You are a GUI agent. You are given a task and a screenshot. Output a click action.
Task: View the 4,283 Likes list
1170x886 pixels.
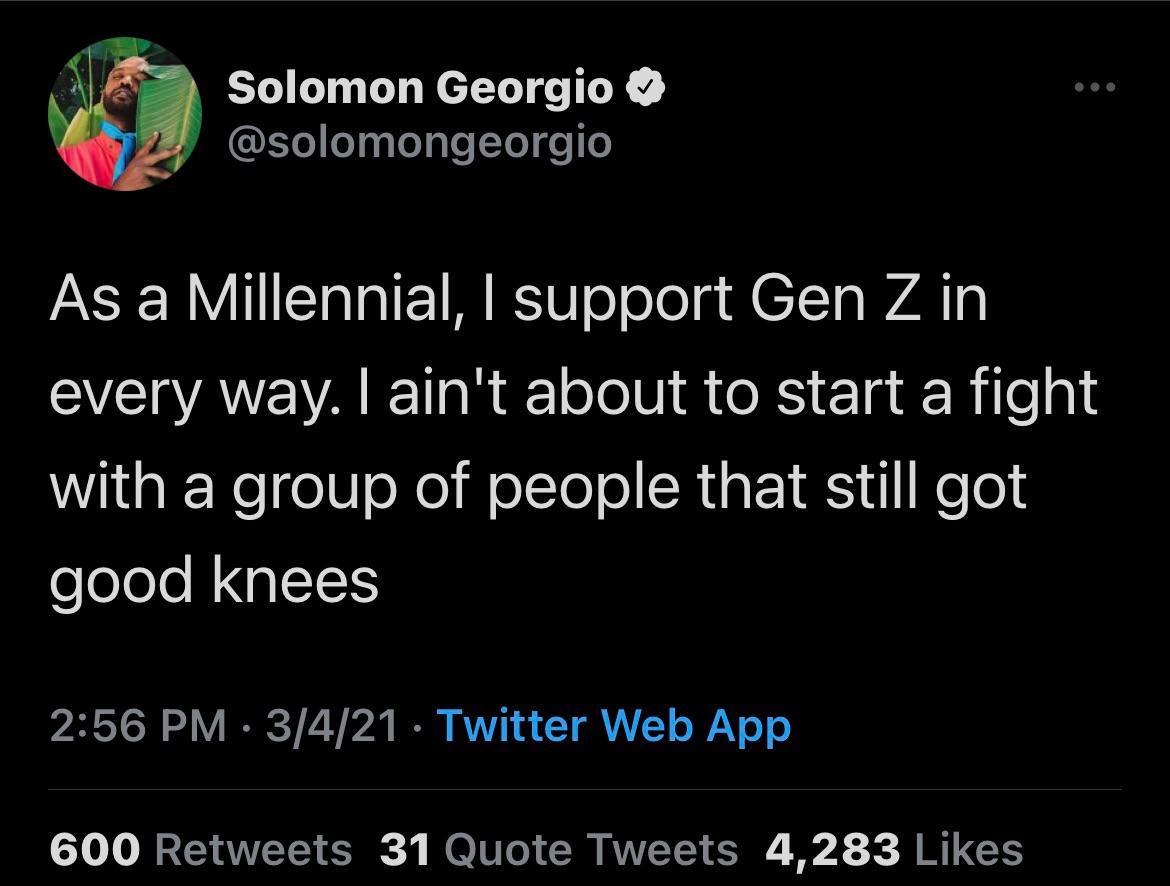coord(899,849)
